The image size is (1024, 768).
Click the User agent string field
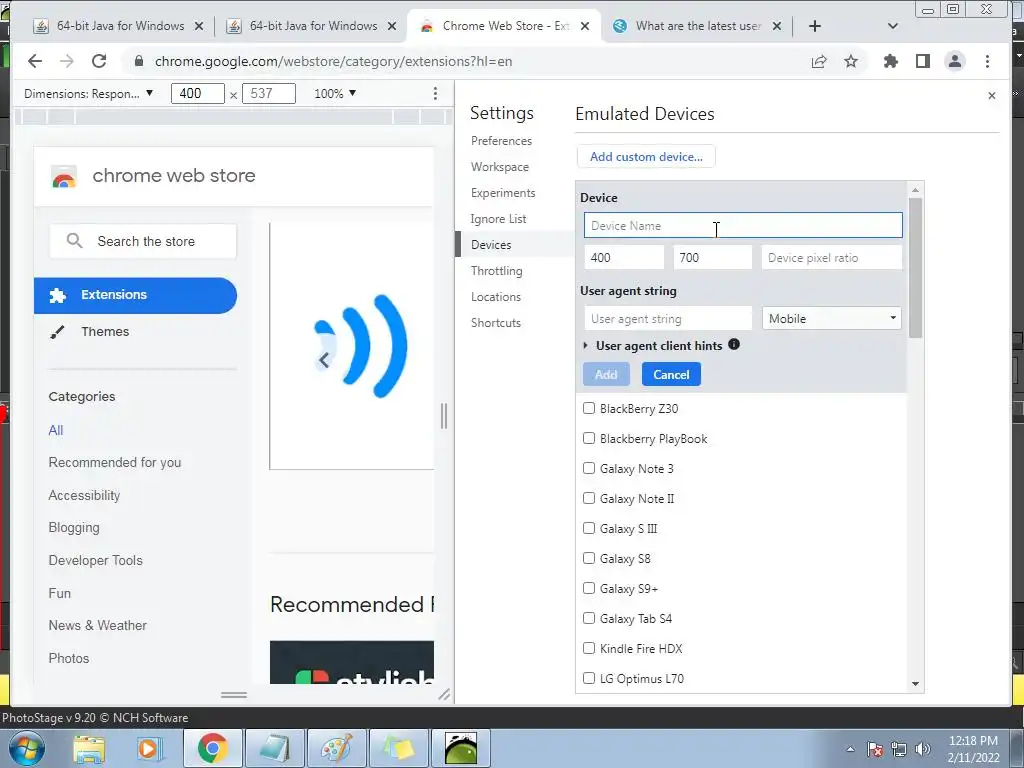668,319
